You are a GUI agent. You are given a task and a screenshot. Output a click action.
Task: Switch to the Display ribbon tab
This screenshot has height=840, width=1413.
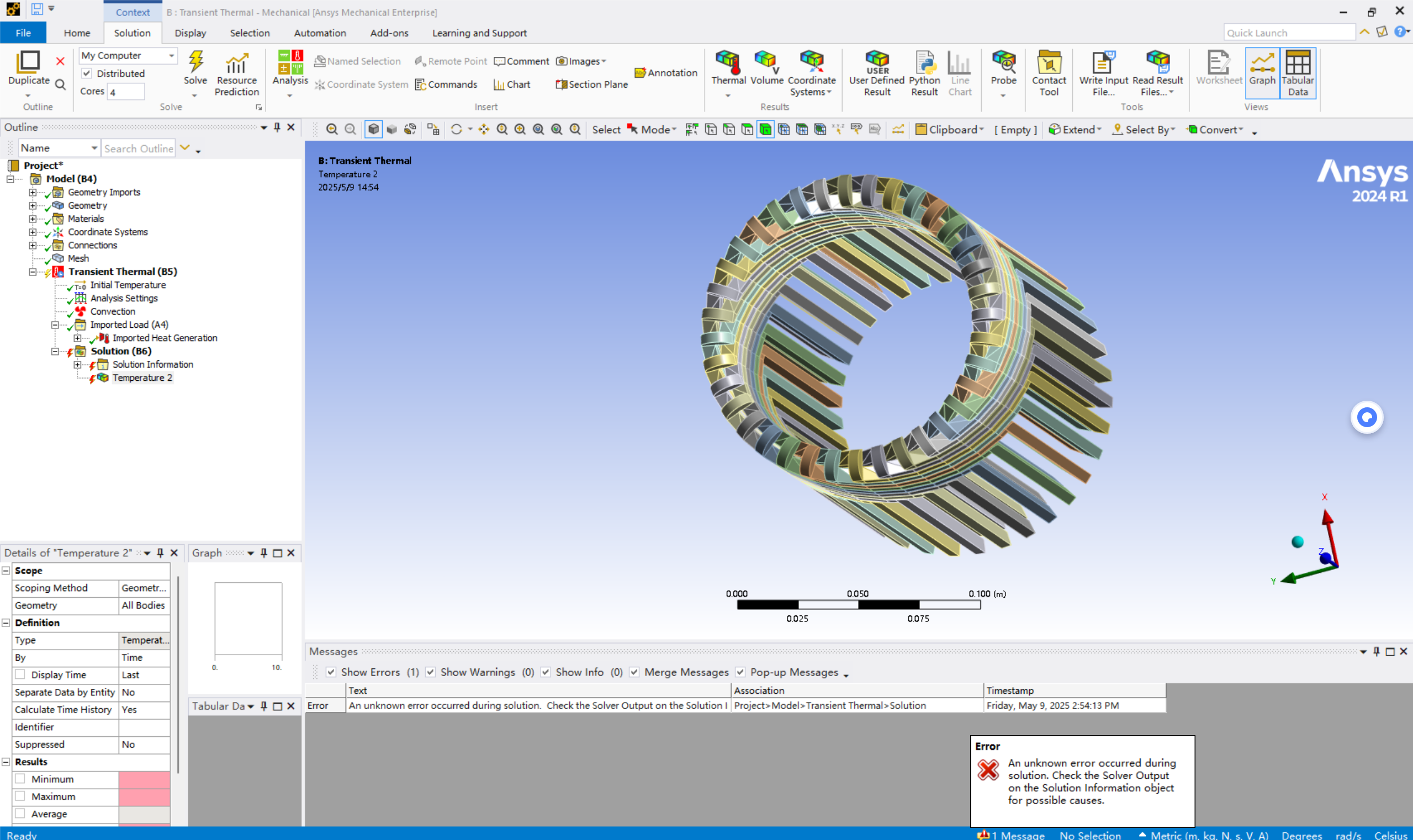pyautogui.click(x=190, y=33)
